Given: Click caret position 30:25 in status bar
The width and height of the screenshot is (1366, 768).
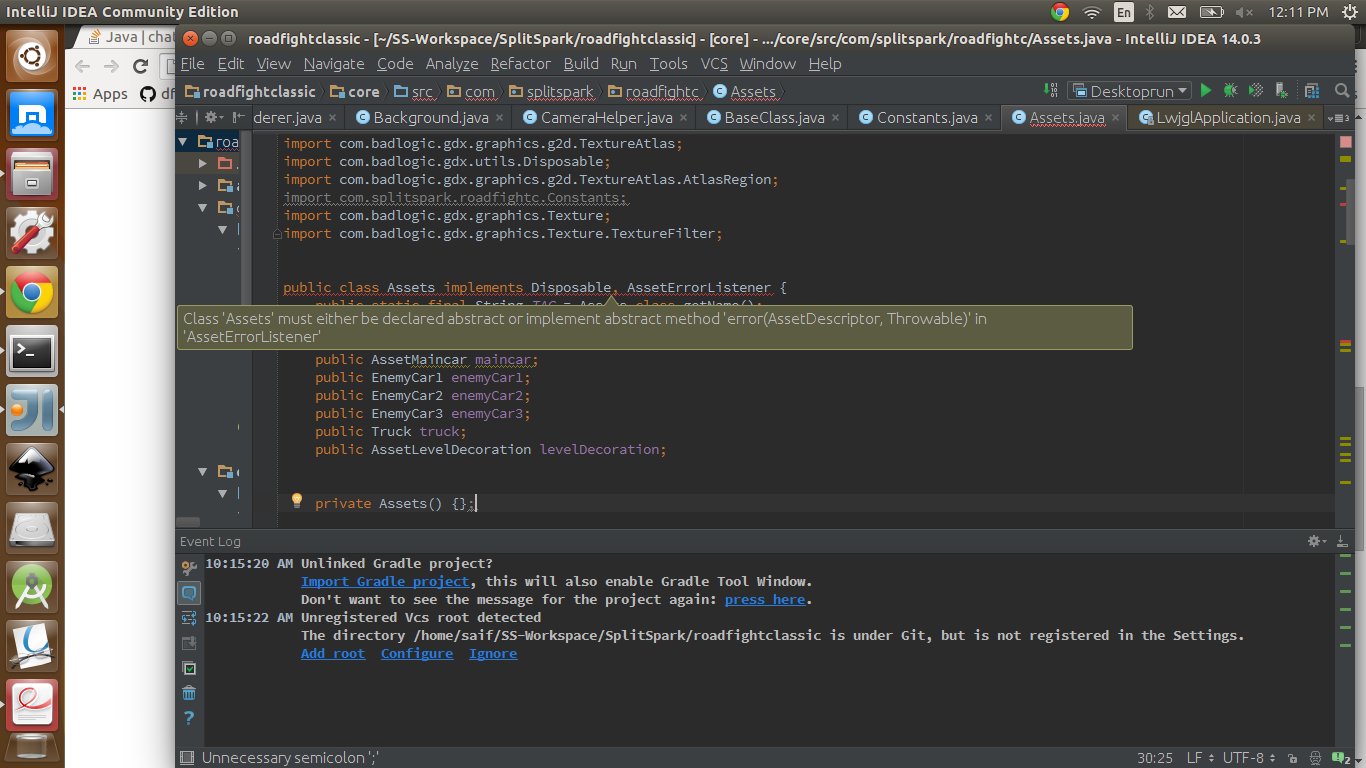Looking at the screenshot, I should pos(1155,758).
